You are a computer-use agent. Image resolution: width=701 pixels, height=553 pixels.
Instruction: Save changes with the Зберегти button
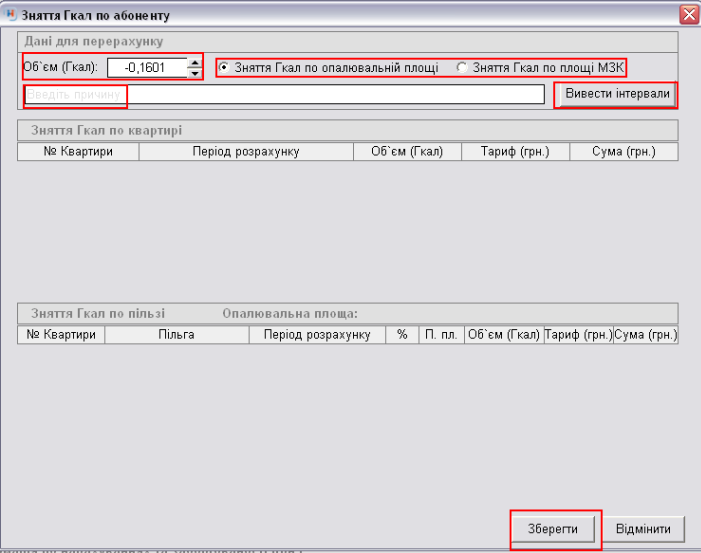[x=556, y=528]
